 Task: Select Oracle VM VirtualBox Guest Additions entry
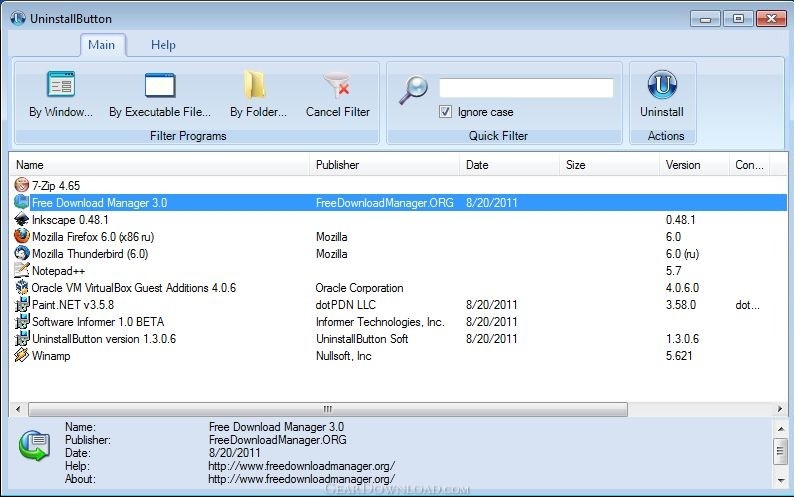tap(134, 288)
